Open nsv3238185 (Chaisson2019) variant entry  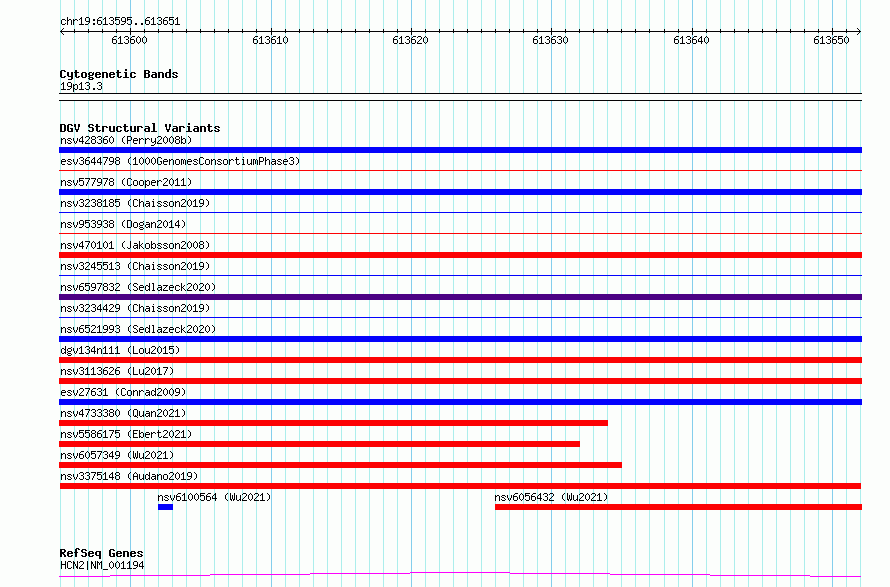click(x=135, y=203)
